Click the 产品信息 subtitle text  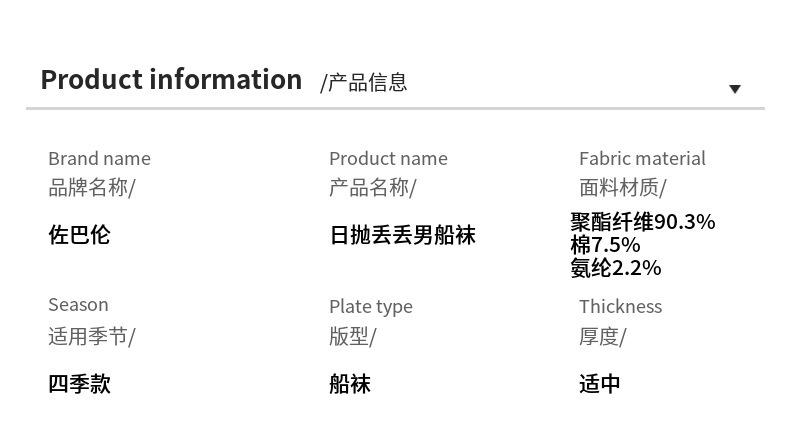(x=365, y=83)
